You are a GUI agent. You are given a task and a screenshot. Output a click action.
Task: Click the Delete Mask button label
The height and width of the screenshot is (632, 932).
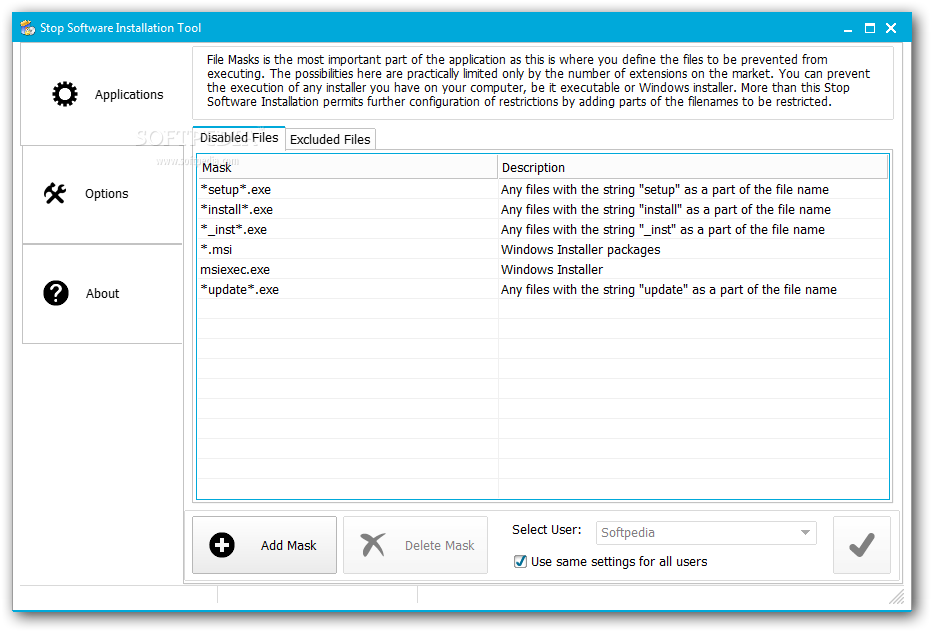click(x=439, y=545)
